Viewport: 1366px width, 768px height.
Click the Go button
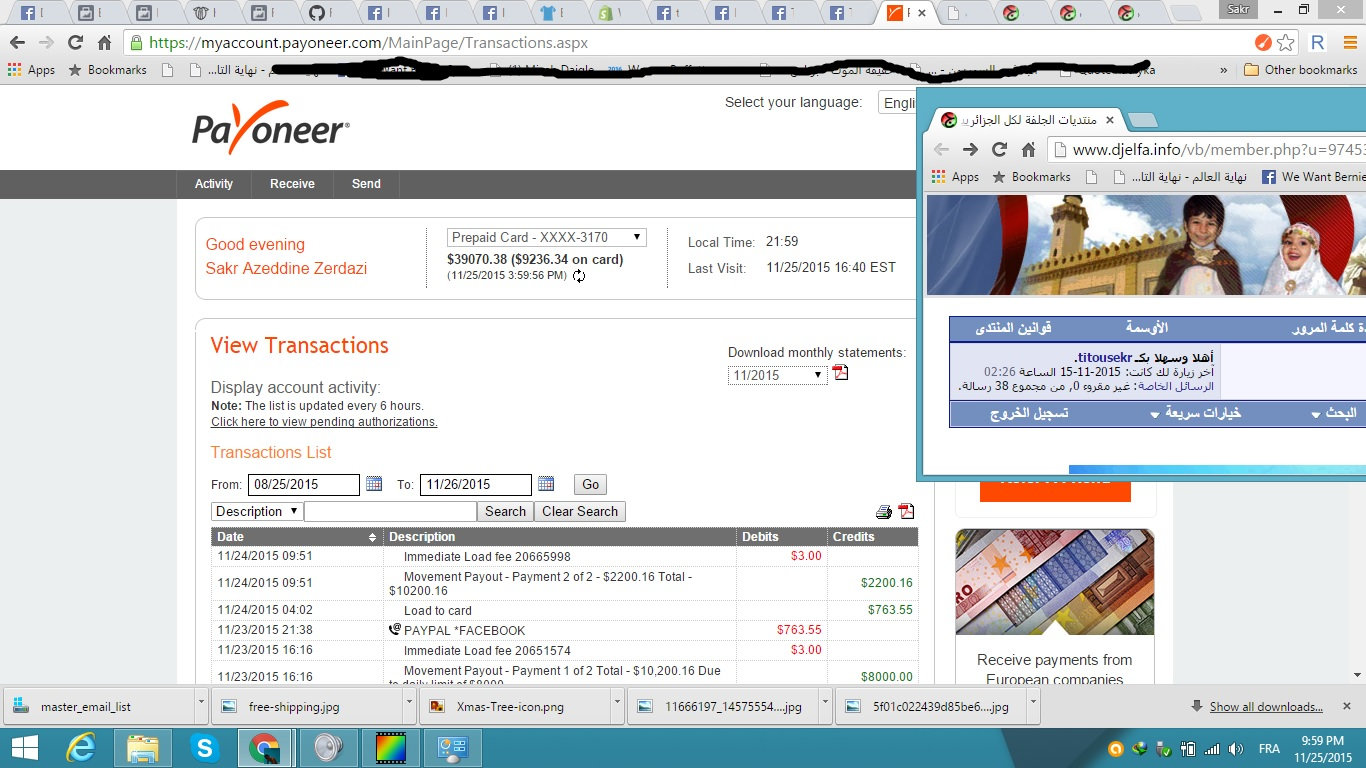[x=590, y=484]
